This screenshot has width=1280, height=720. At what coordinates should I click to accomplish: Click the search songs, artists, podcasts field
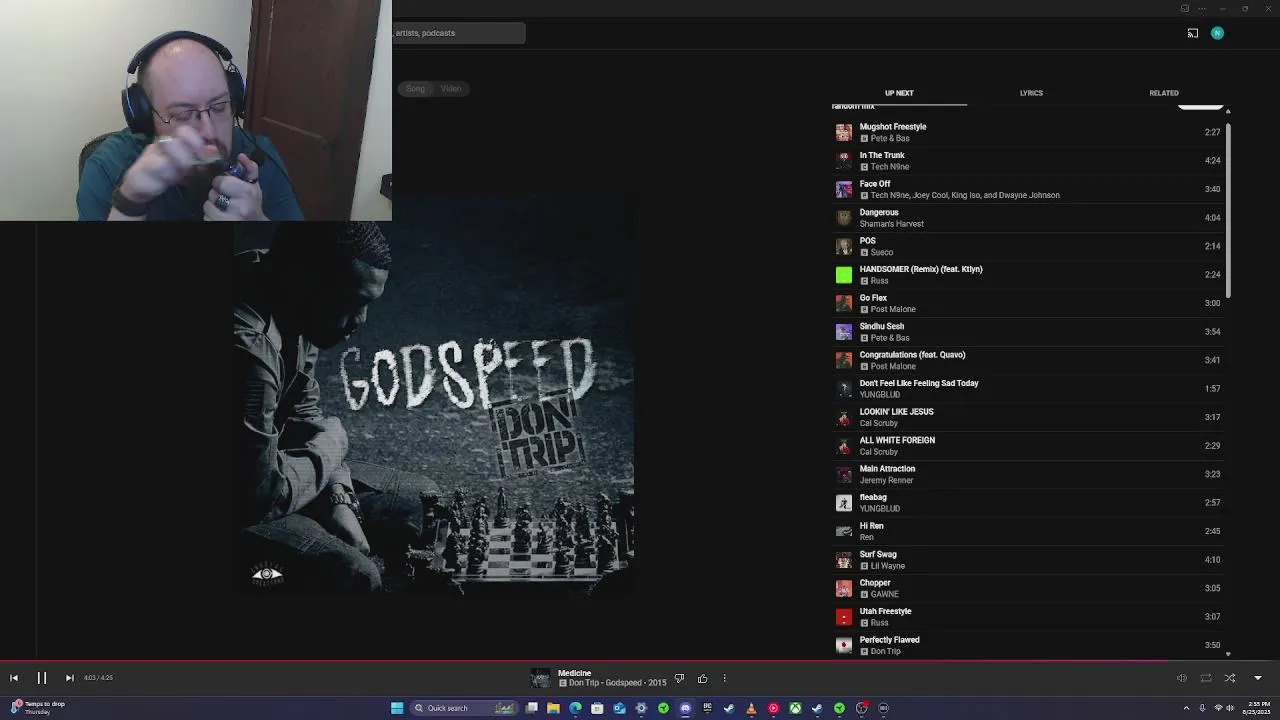pos(458,33)
